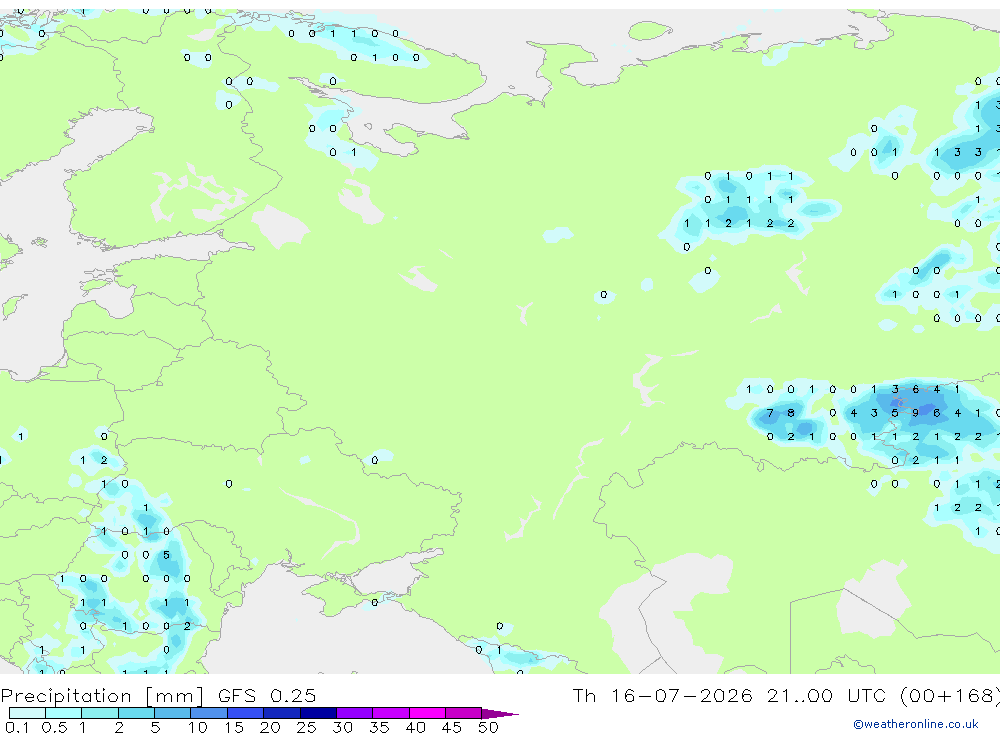This screenshot has height=733, width=1000.
Task: Click the '35' legend scale label
Action: pyautogui.click(x=379, y=727)
